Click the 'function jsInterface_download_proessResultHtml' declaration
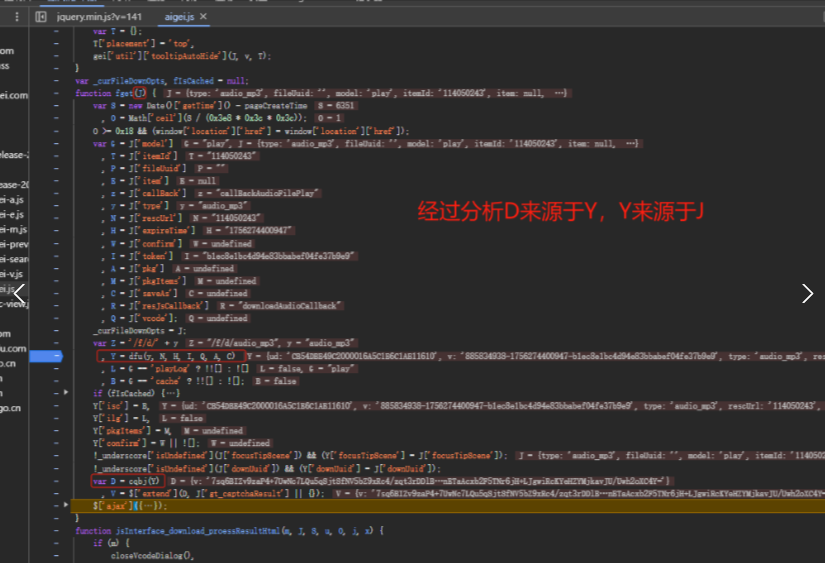 [229, 531]
